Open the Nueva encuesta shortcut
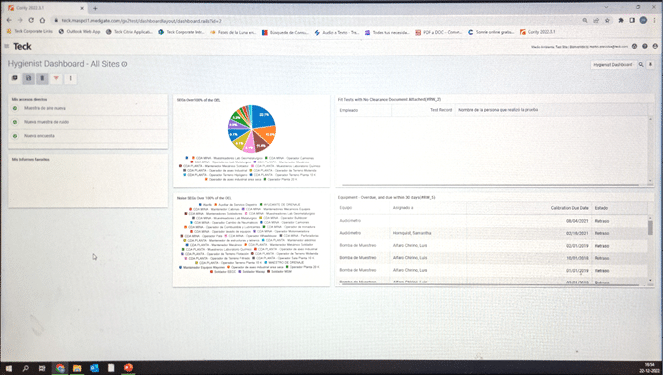 [x=39, y=136]
